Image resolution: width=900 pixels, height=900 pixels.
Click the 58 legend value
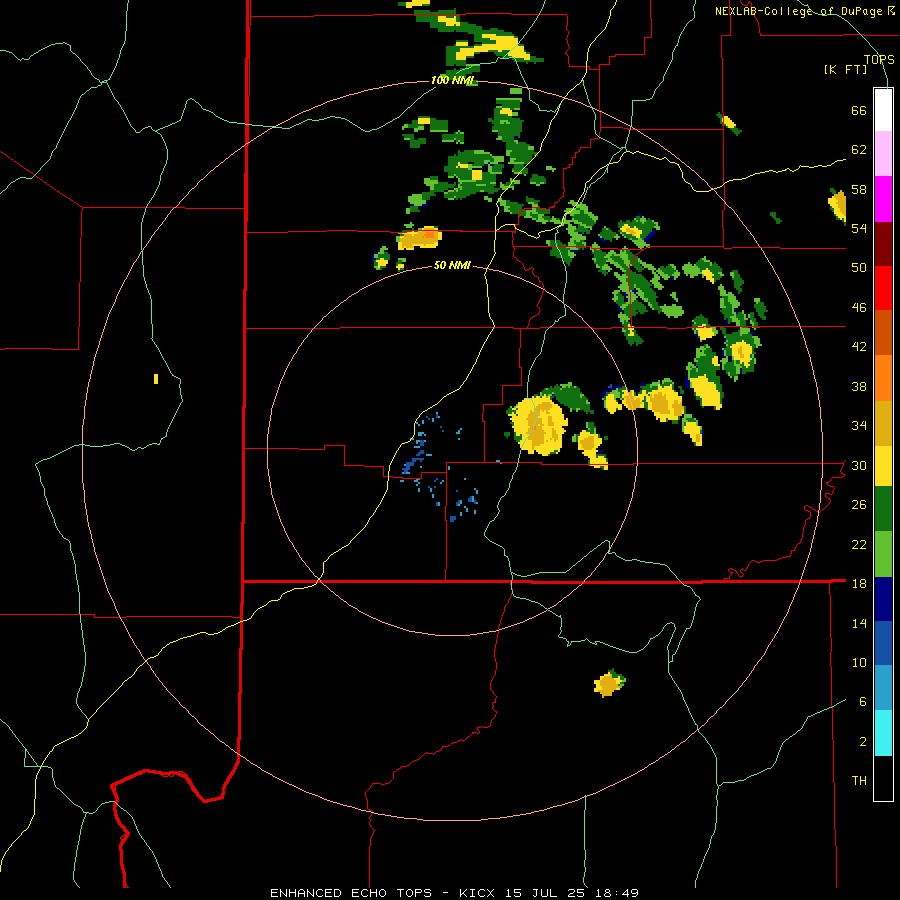pyautogui.click(x=859, y=189)
